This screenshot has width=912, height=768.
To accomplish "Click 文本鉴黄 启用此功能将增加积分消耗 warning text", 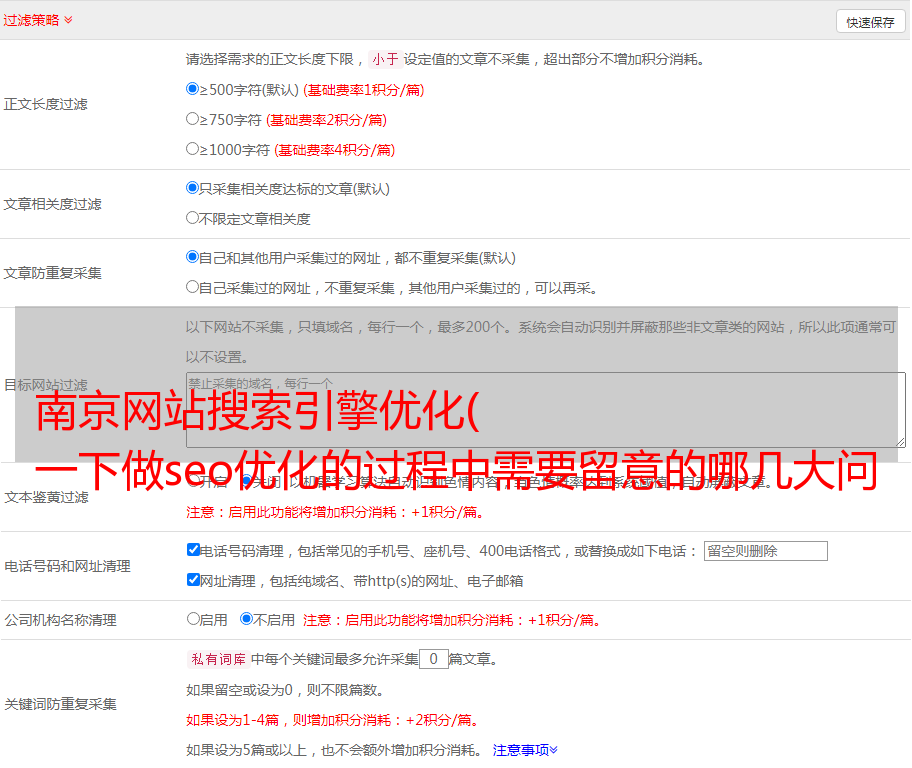I will point(337,512).
